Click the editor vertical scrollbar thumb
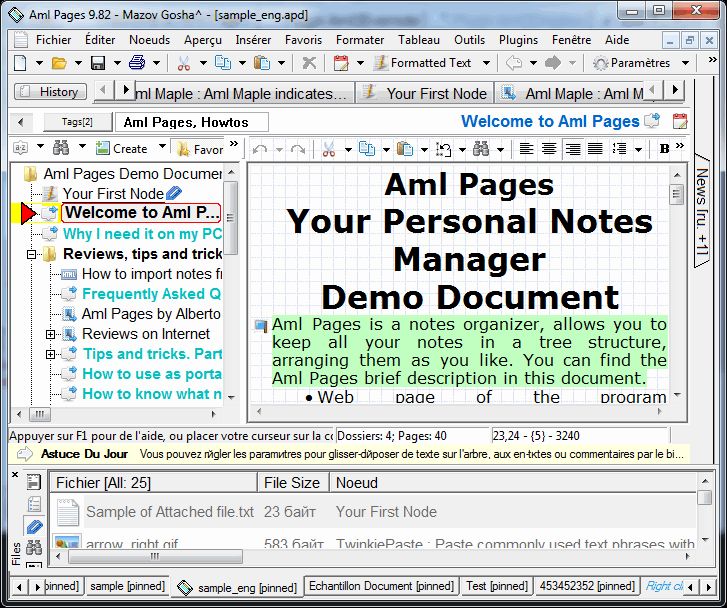Image resolution: width=727 pixels, height=608 pixels. (676, 194)
